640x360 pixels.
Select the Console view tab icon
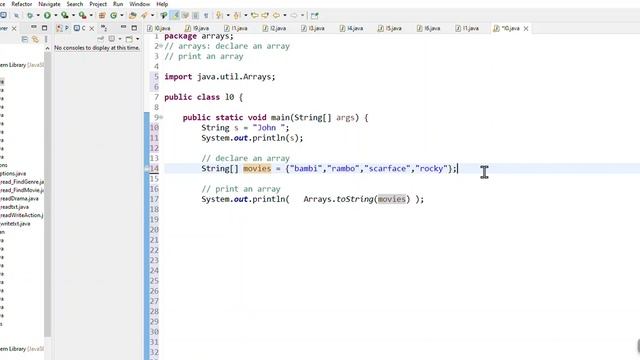[76, 28]
